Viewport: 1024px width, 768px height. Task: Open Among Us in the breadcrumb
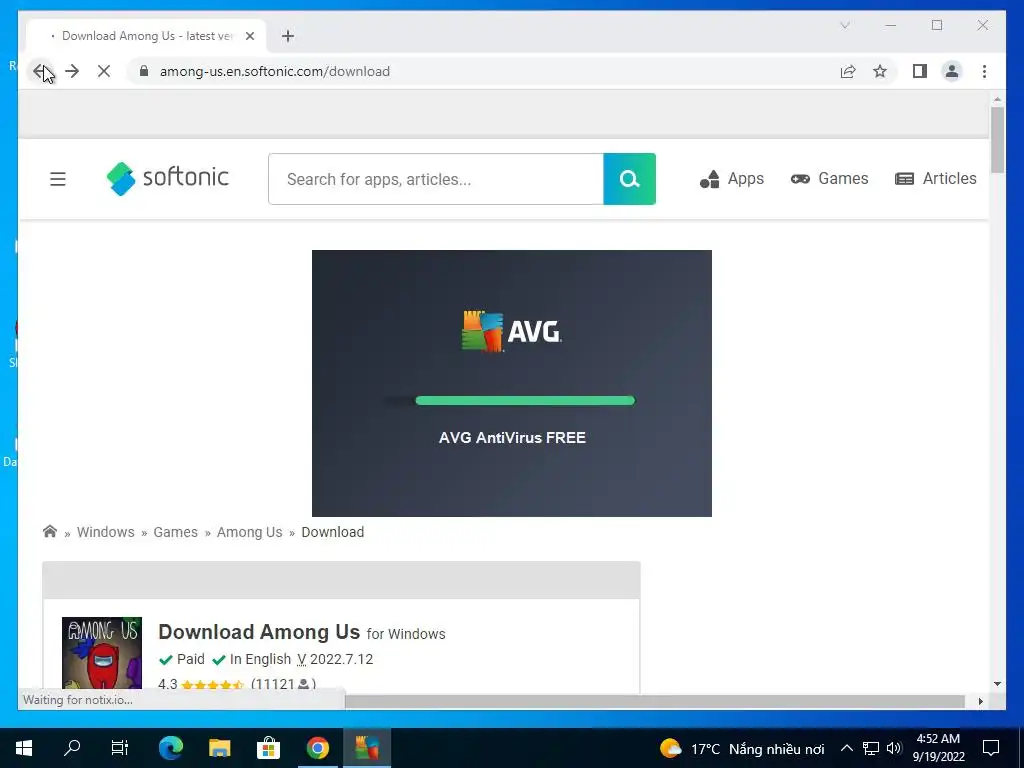click(x=249, y=532)
